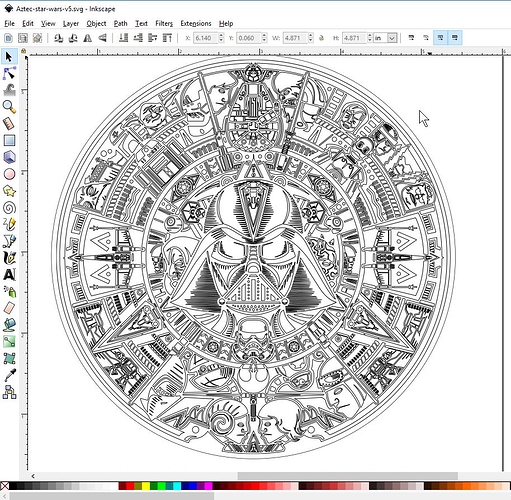511x500 pixels.
Task: Select the Ellipse circle tool
Action: [x=9, y=174]
